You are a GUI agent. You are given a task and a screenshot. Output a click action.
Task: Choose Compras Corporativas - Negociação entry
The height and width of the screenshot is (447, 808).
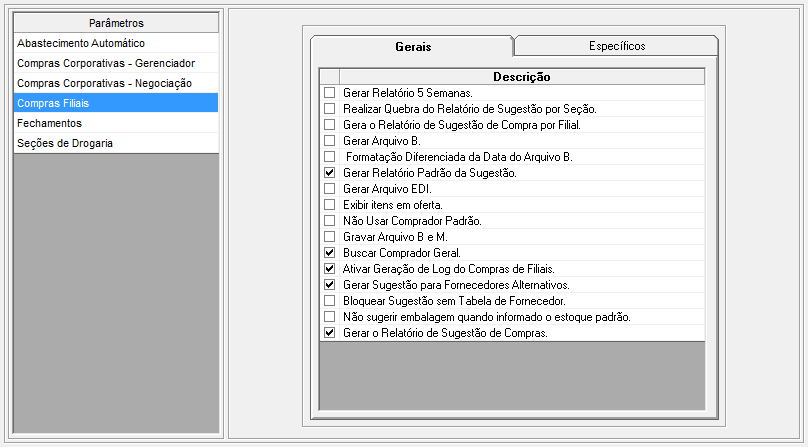pos(104,83)
